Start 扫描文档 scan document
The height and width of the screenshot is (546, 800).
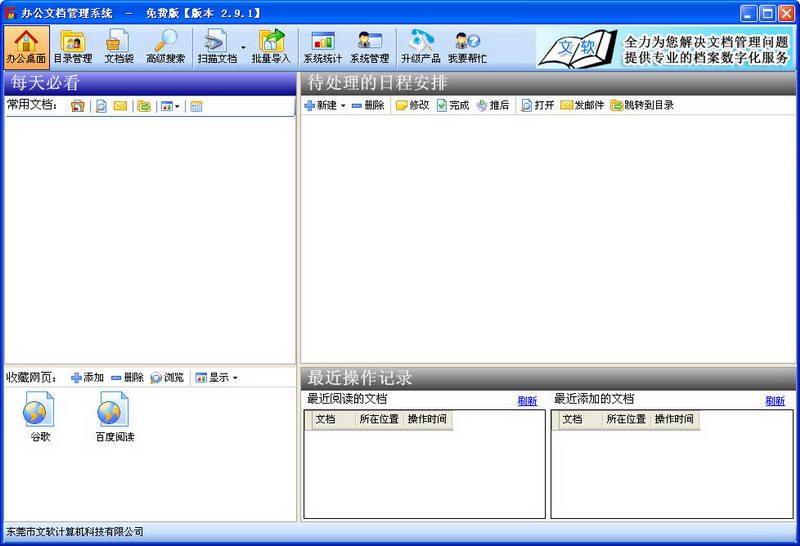click(217, 46)
